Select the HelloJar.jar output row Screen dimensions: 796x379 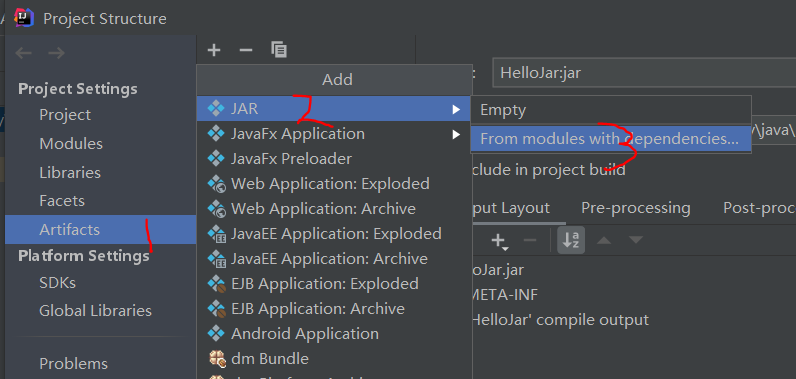click(x=633, y=269)
